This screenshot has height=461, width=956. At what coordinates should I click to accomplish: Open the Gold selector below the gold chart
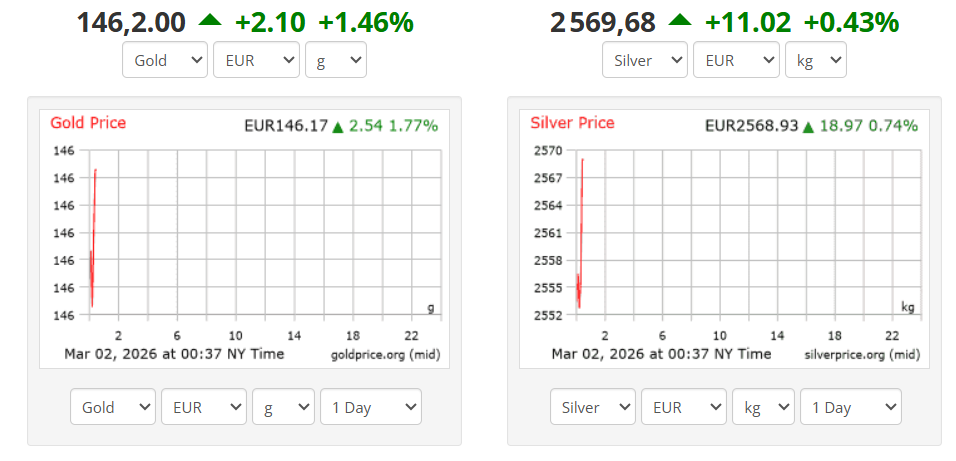click(113, 407)
